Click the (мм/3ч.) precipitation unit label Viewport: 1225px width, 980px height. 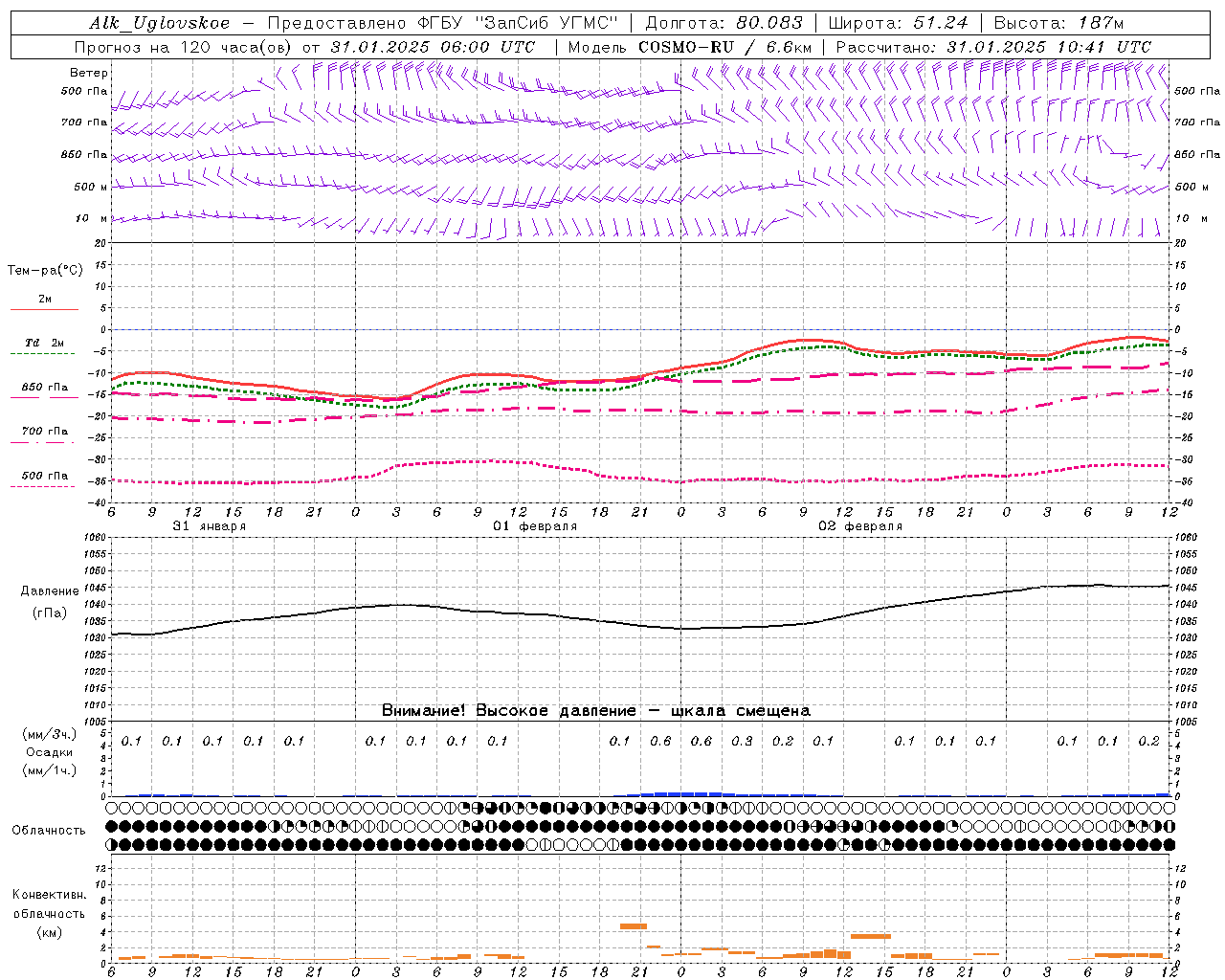click(50, 734)
